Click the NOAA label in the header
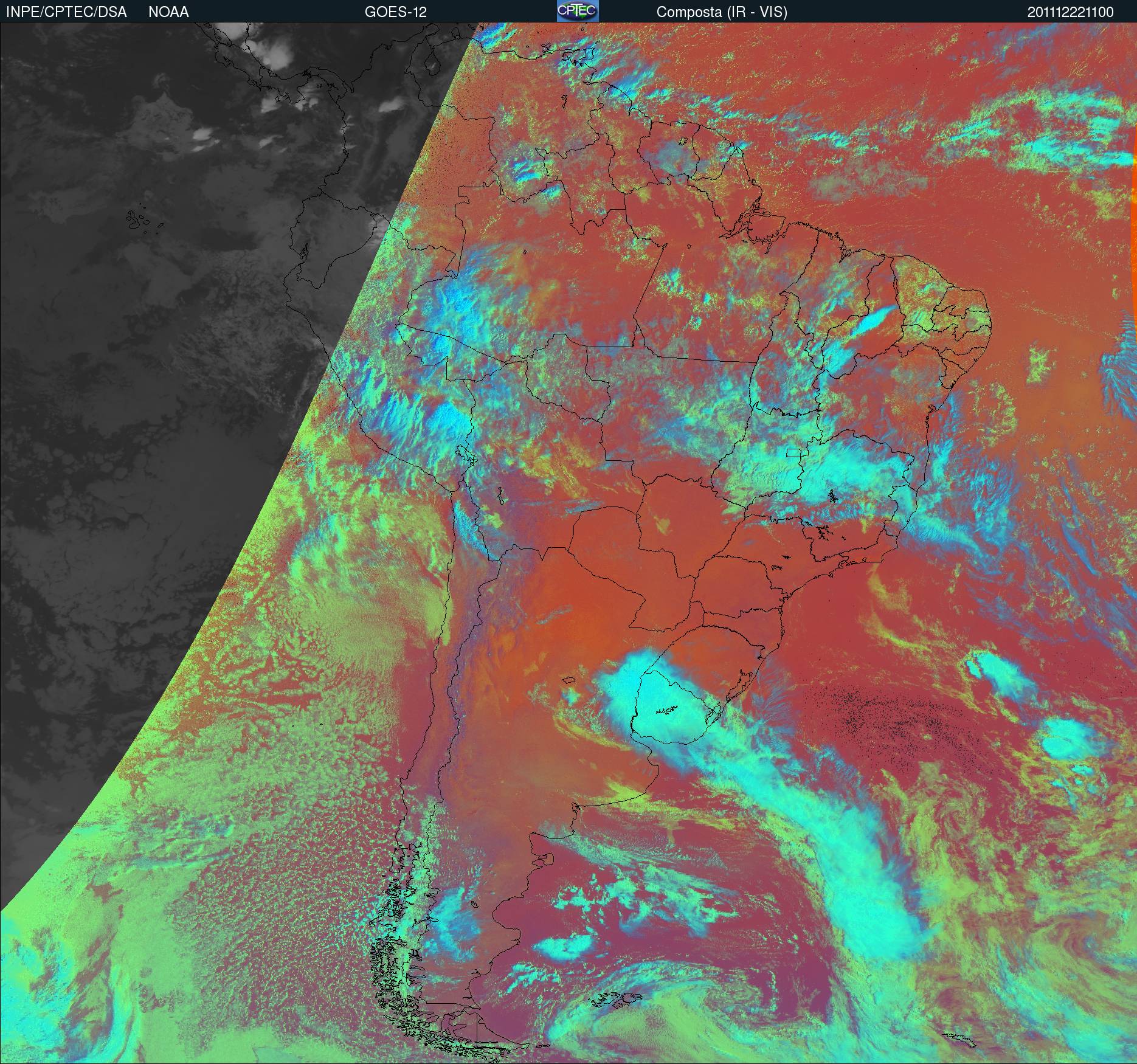The width and height of the screenshot is (1137, 1064). point(168,12)
